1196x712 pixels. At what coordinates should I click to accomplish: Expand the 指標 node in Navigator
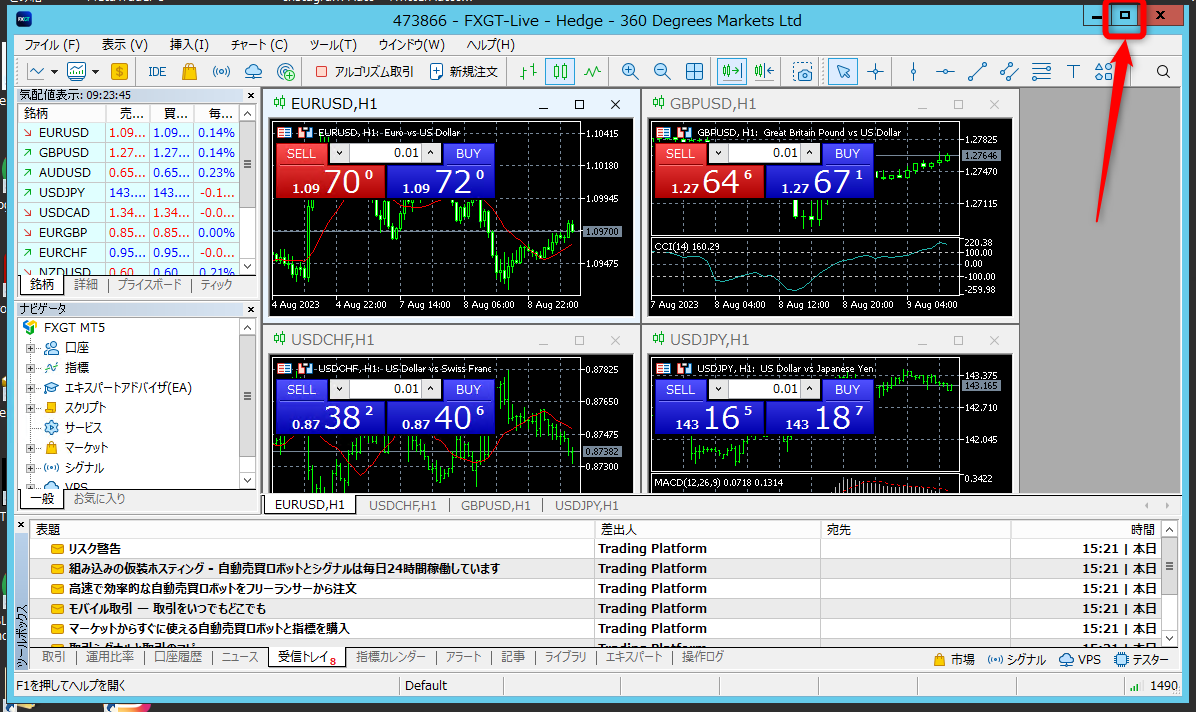coord(31,368)
